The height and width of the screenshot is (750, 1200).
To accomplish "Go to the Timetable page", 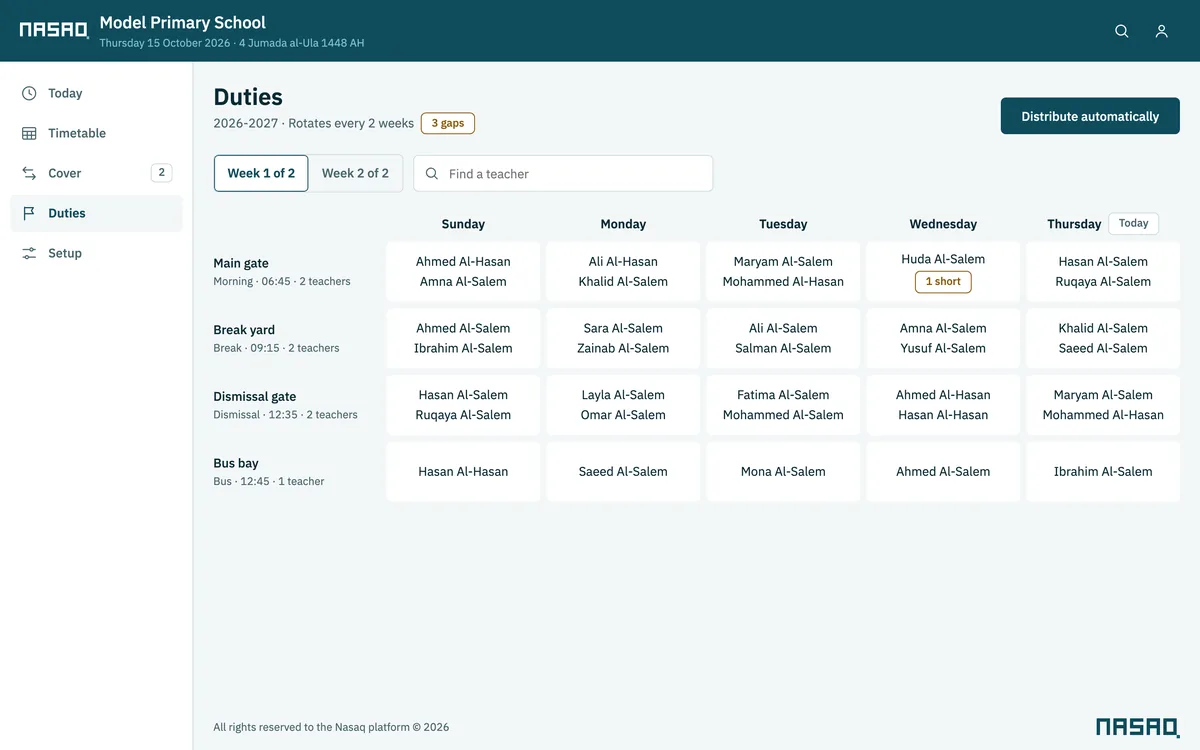I will (96, 133).
